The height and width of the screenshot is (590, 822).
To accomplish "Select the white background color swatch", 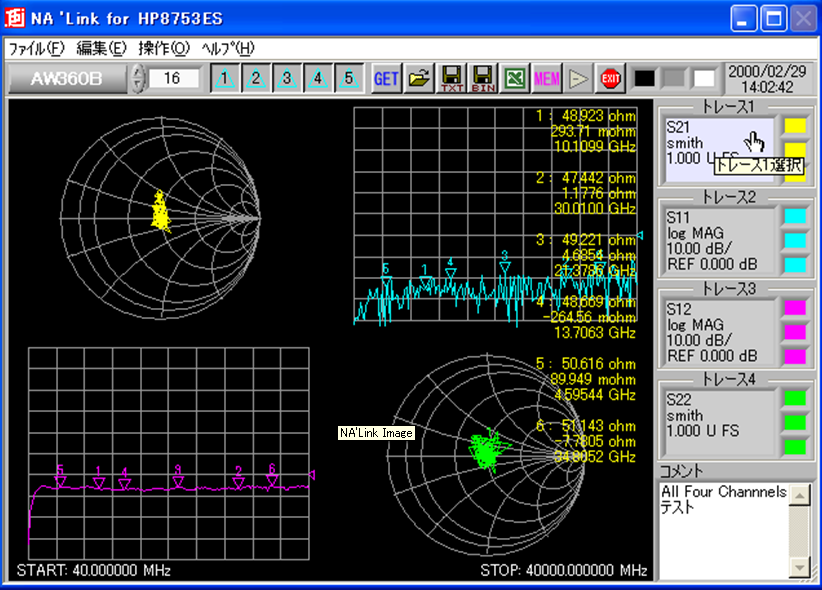I will tap(704, 79).
